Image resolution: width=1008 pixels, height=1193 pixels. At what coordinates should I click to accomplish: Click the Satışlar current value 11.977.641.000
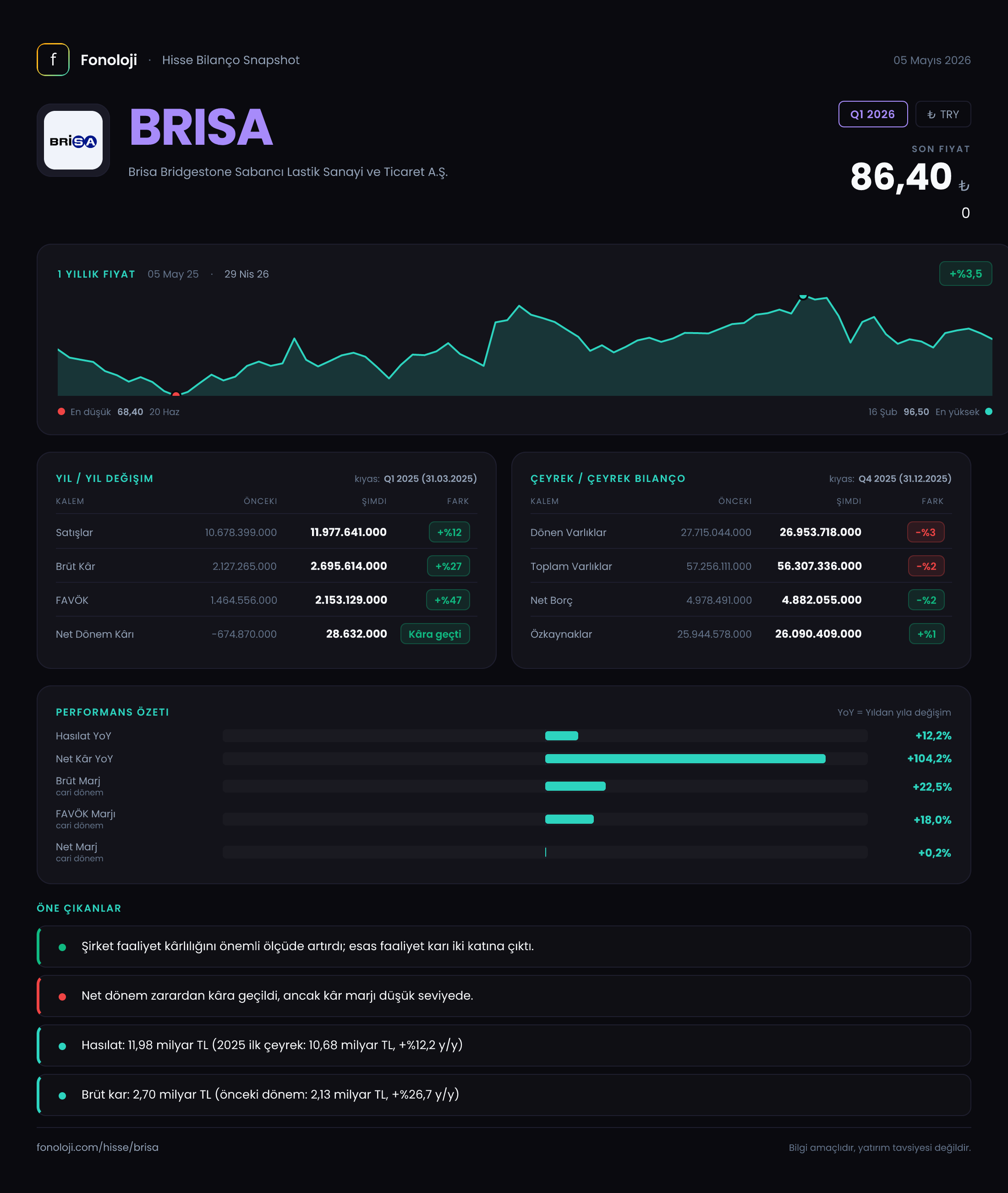tap(349, 532)
